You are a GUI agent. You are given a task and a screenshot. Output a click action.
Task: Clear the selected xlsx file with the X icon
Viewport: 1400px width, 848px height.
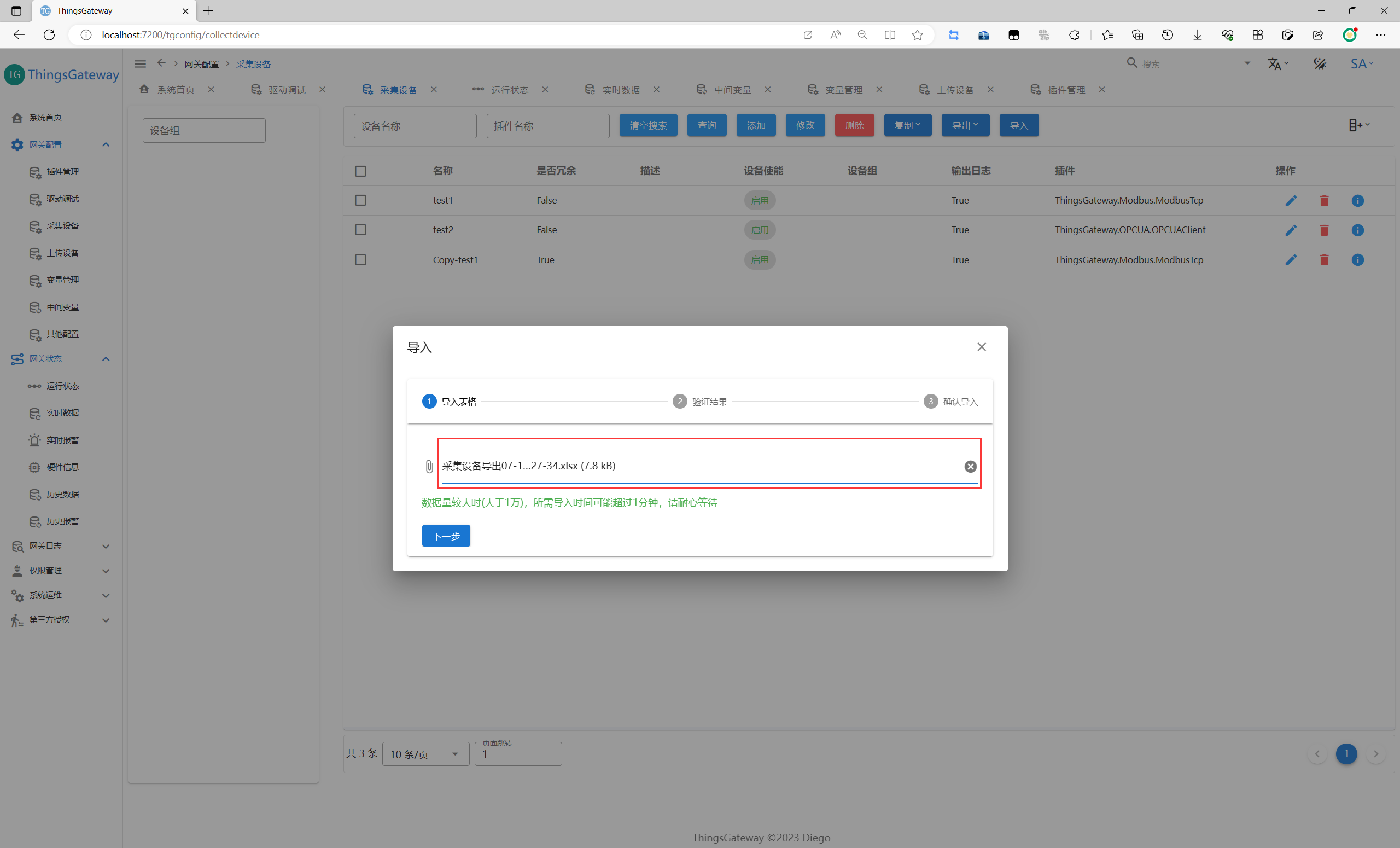coord(970,467)
